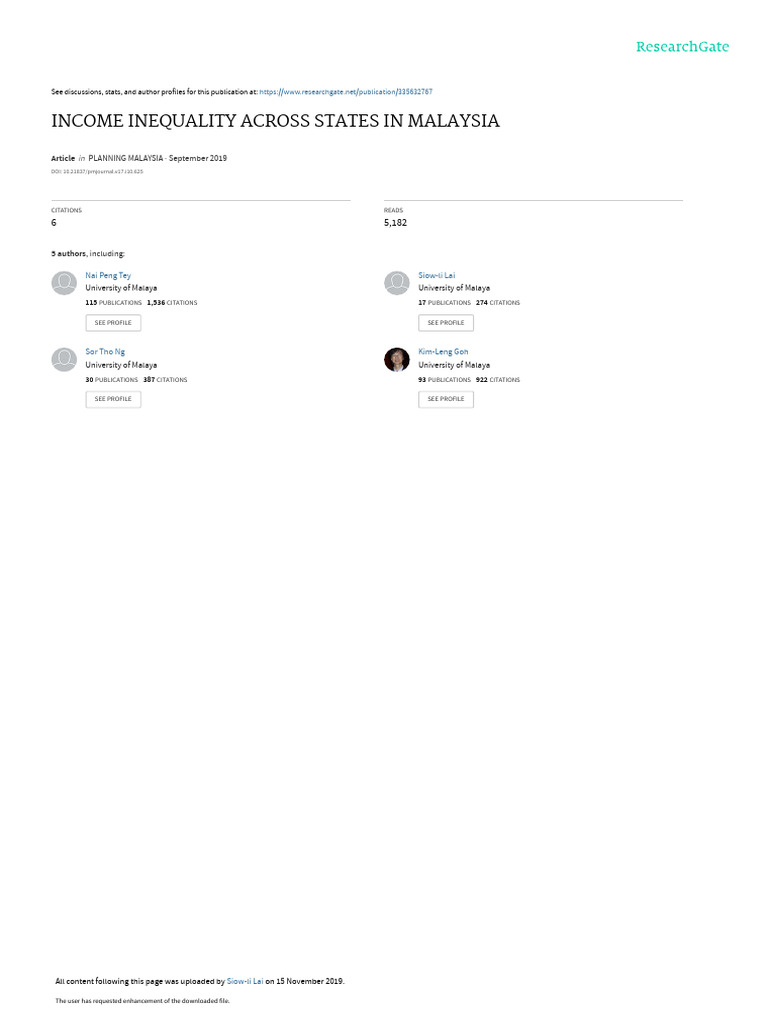Click the ResearchGate logo

(682, 46)
